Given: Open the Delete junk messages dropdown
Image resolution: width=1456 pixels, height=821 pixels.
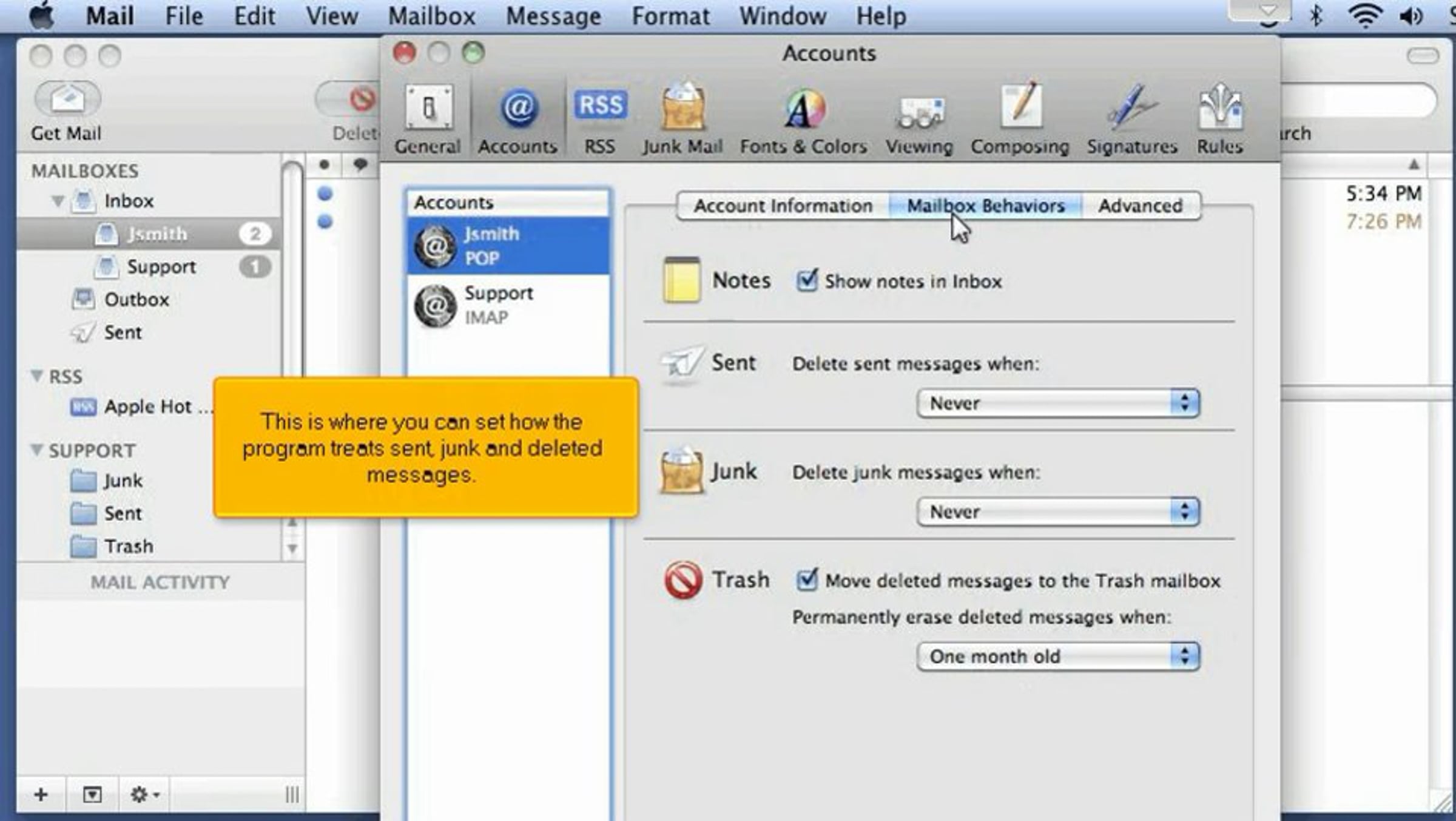Looking at the screenshot, I should (x=1058, y=512).
